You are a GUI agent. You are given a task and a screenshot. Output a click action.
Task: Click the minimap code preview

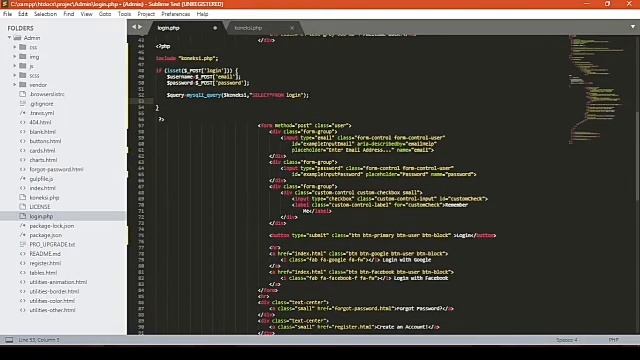[596, 90]
